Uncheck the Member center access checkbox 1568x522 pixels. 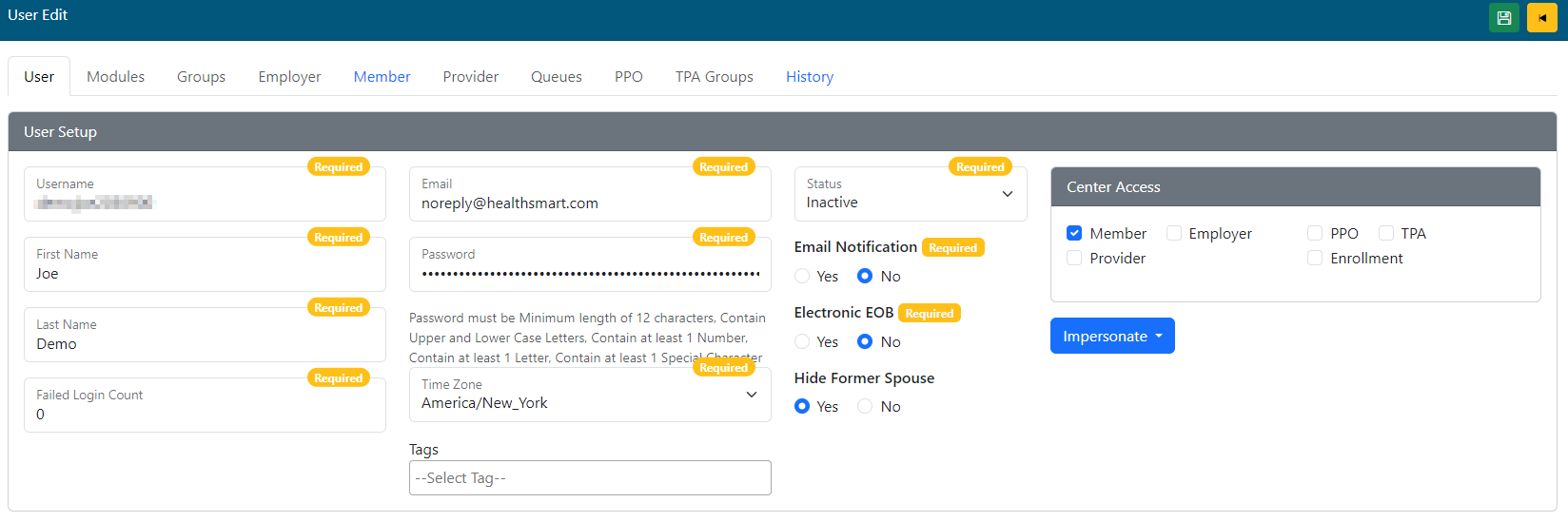(x=1074, y=233)
